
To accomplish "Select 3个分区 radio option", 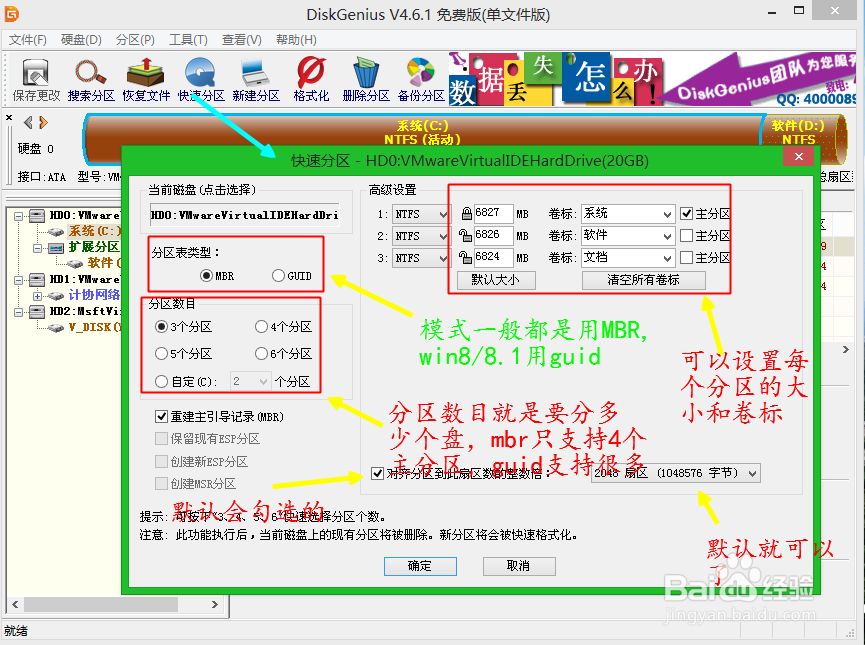I will coord(184,327).
